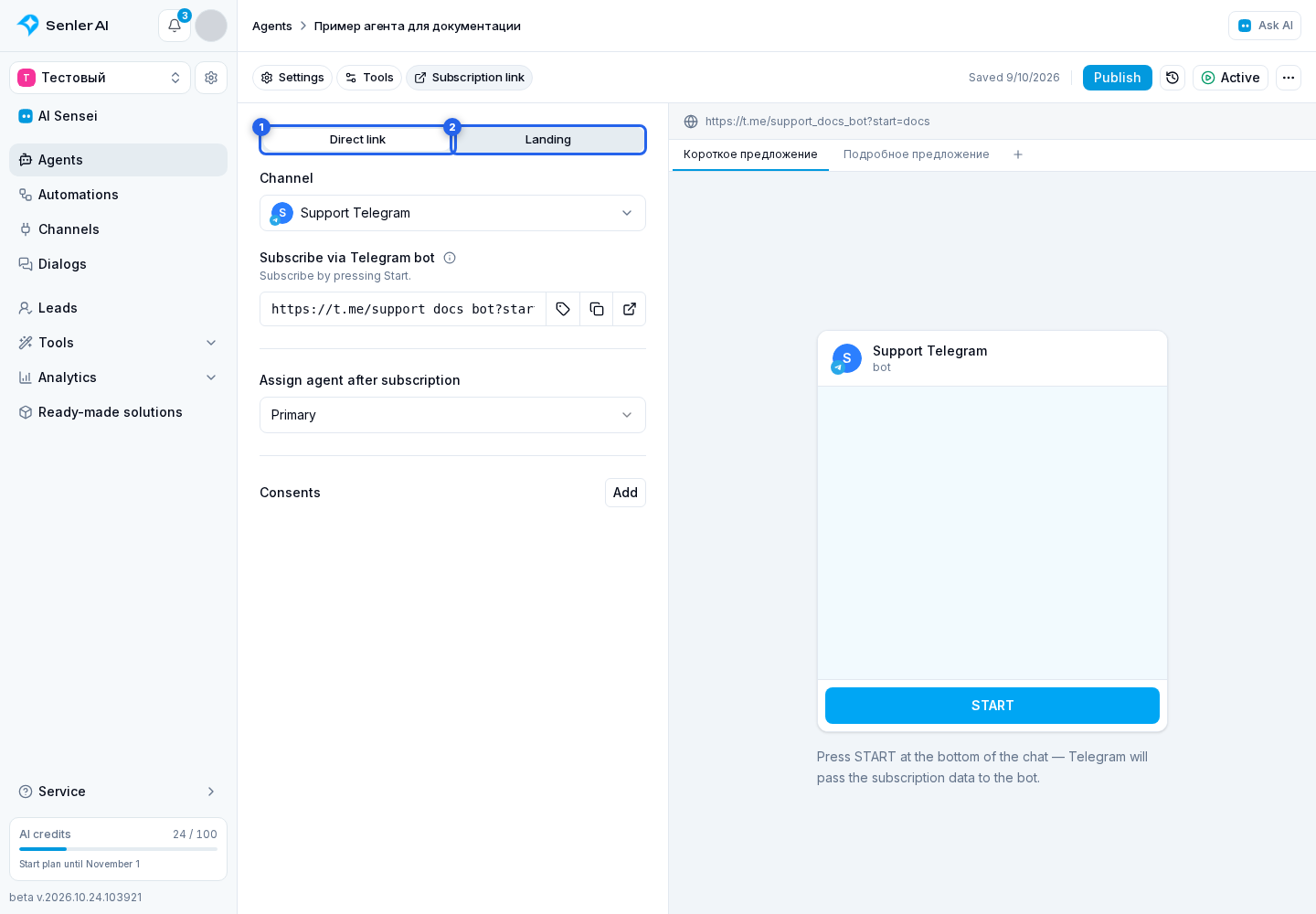Expand the Tools sidebar section
1316x914 pixels.
pos(118,343)
